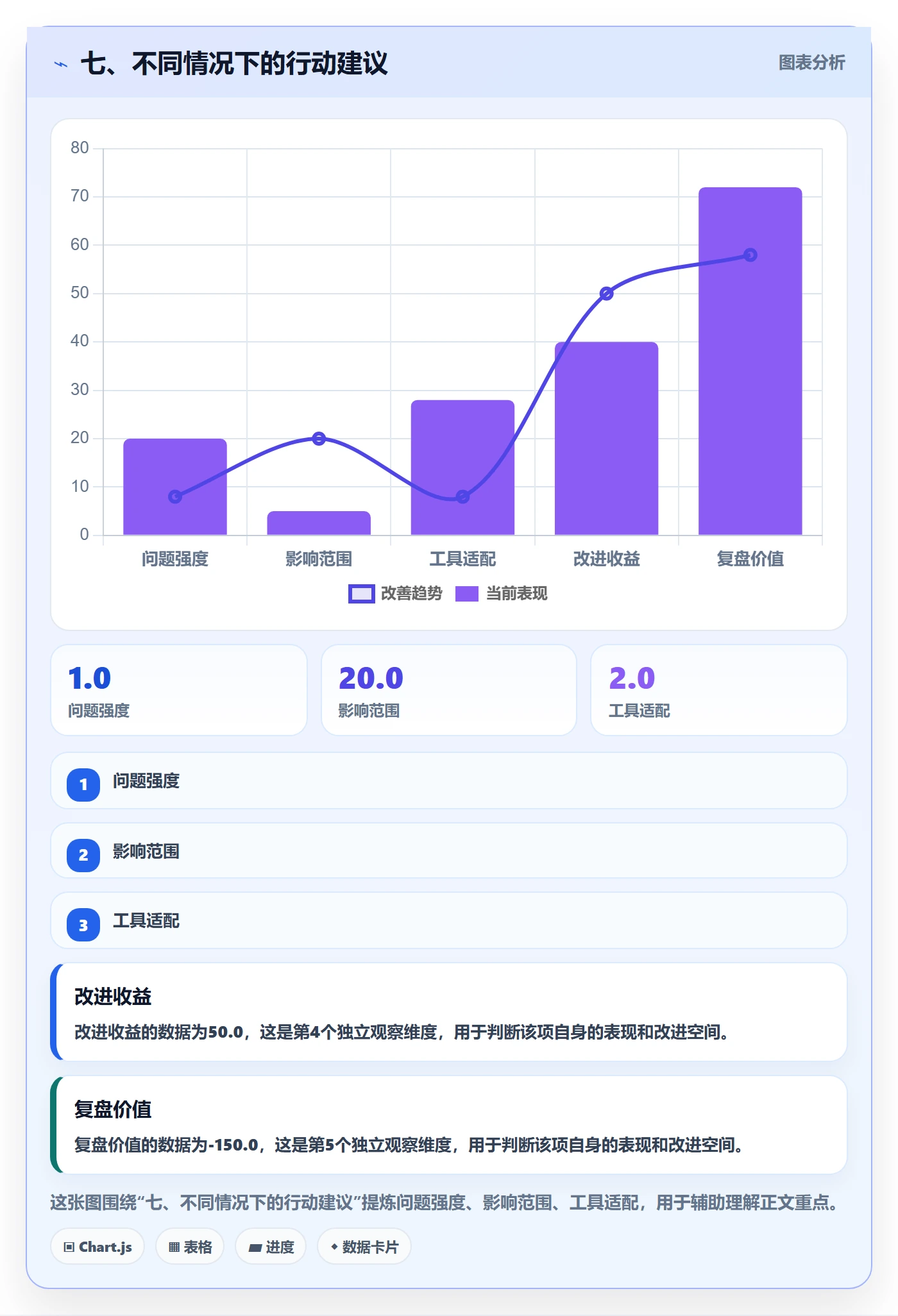Click the title 七、不同情况下的行动建议
This screenshot has height=1316, width=898.
tap(234, 63)
